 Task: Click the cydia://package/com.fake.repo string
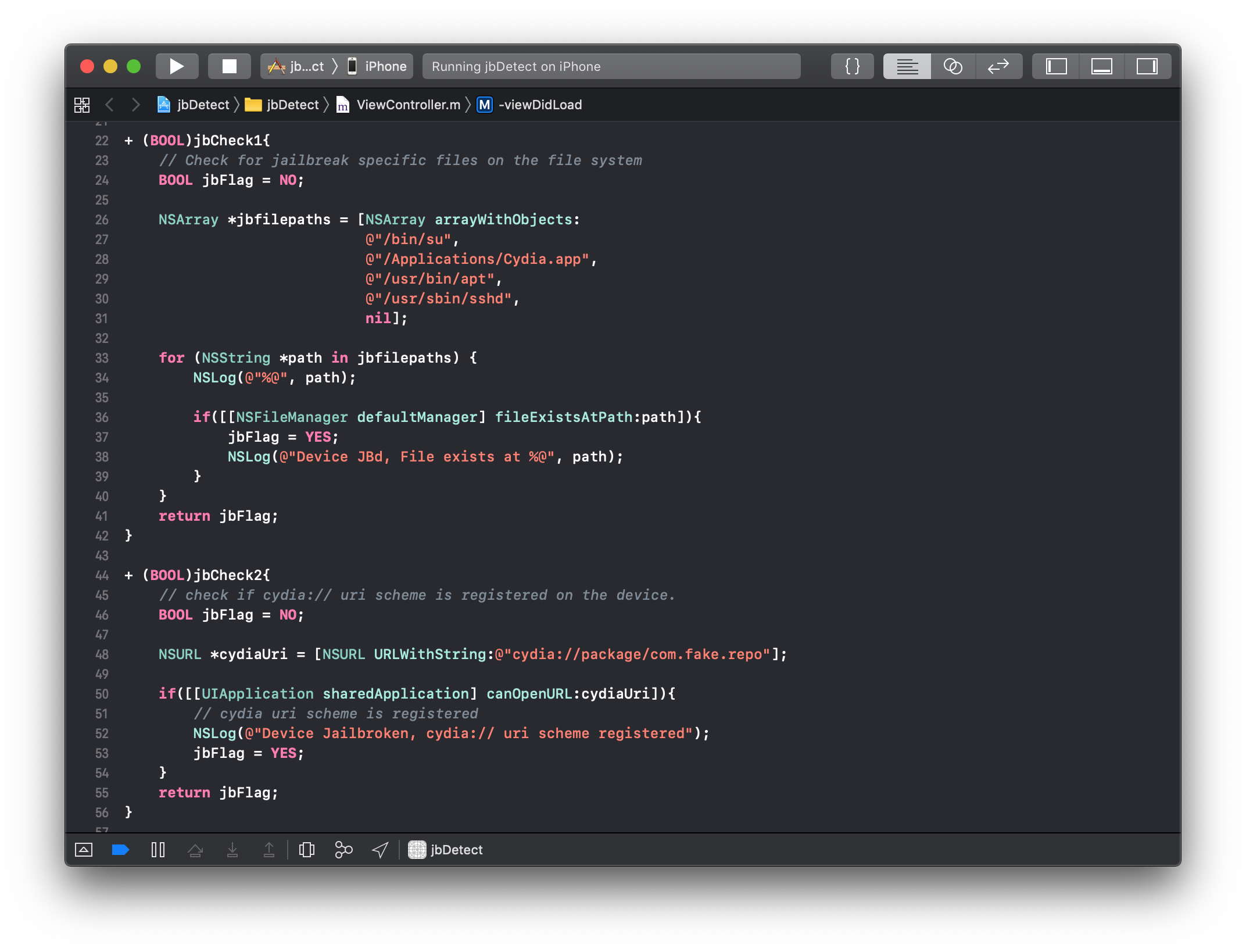(x=633, y=654)
